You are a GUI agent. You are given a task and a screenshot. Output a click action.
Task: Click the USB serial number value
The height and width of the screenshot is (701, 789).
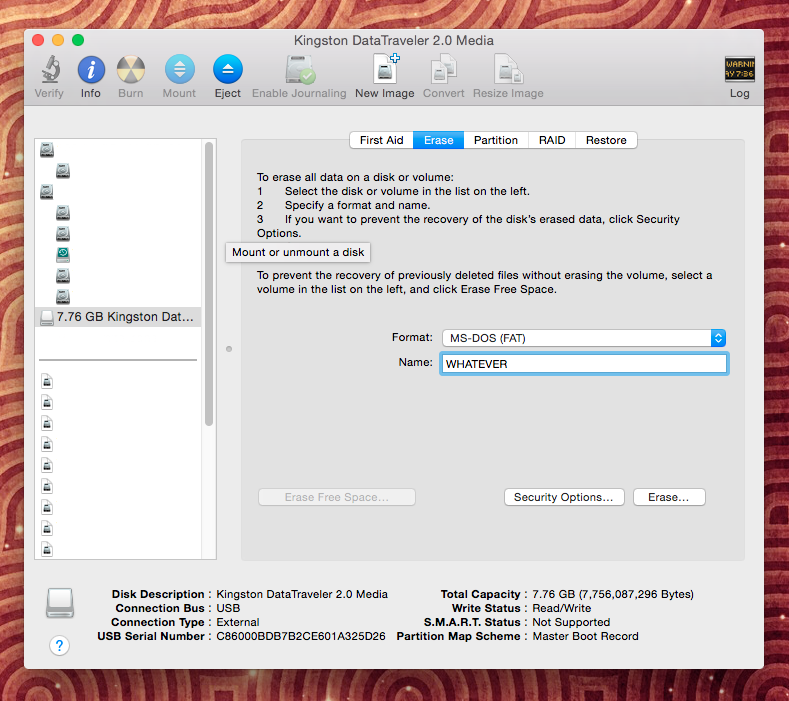(x=300, y=636)
